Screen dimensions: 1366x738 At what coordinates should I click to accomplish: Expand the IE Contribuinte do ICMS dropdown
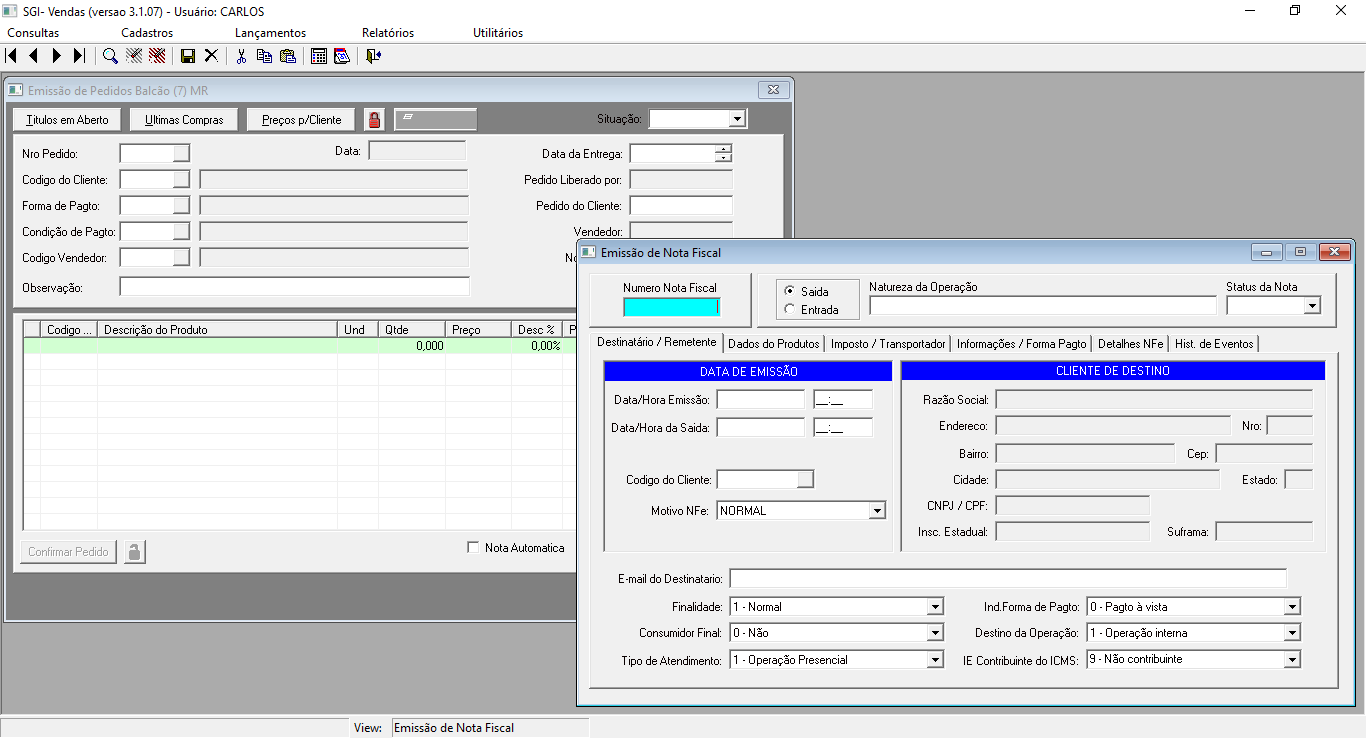[x=1292, y=660]
